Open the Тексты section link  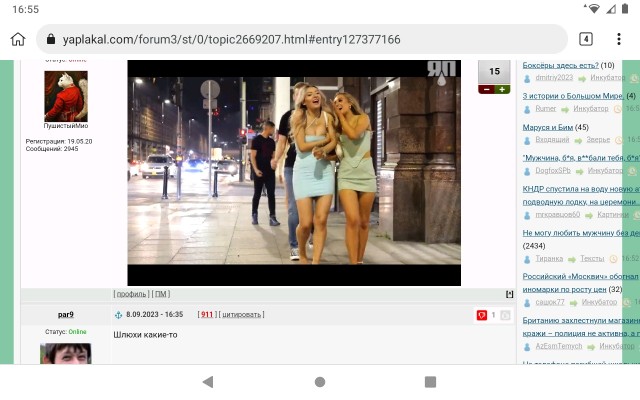(x=592, y=258)
